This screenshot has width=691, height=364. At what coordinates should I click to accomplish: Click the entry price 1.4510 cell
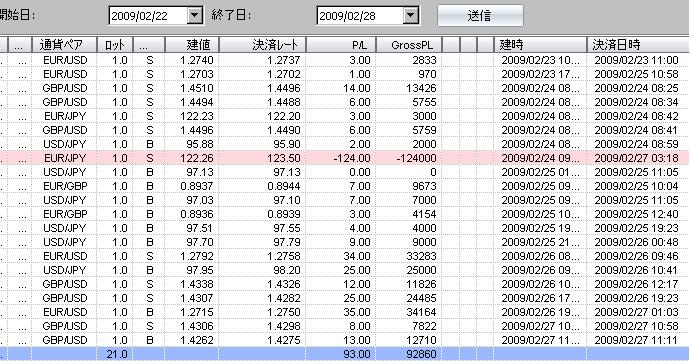[x=197, y=88]
